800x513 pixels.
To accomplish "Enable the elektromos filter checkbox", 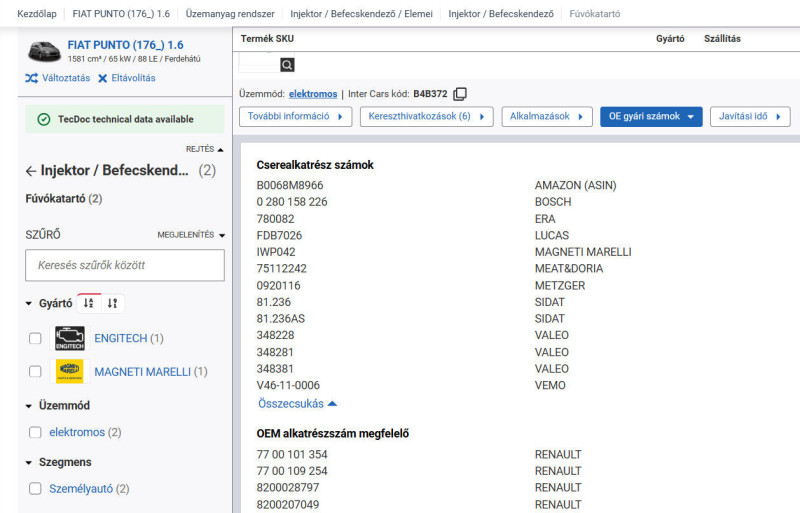I will [35, 432].
